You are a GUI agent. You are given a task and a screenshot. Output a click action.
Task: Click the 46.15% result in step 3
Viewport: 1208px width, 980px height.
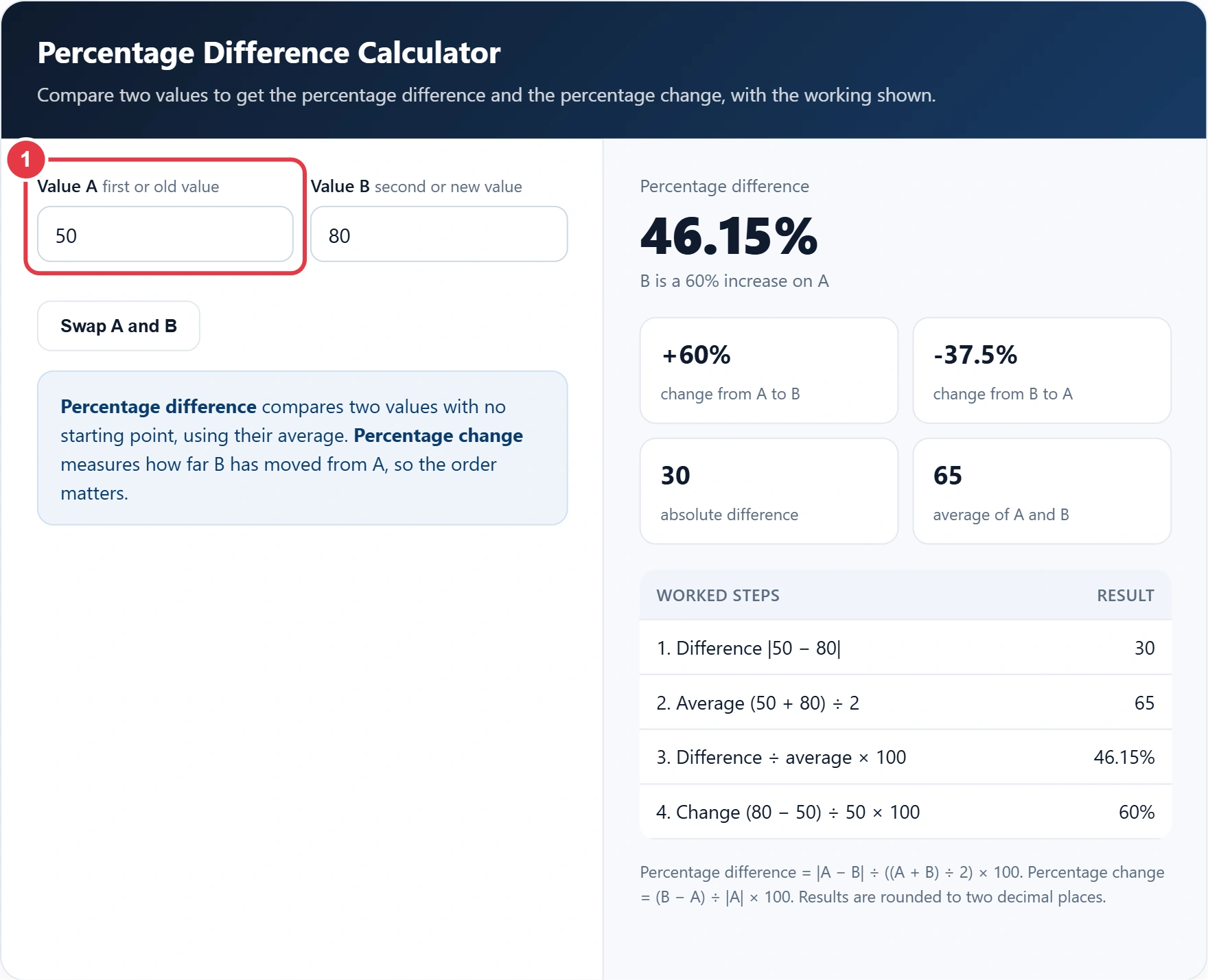pyautogui.click(x=1124, y=757)
